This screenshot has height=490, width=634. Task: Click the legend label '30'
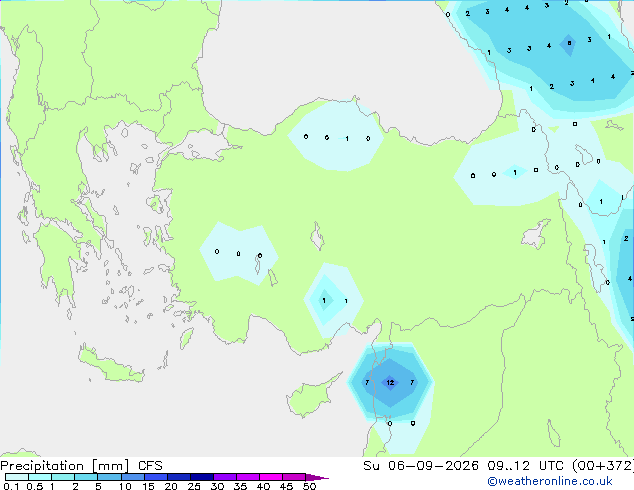point(217,486)
